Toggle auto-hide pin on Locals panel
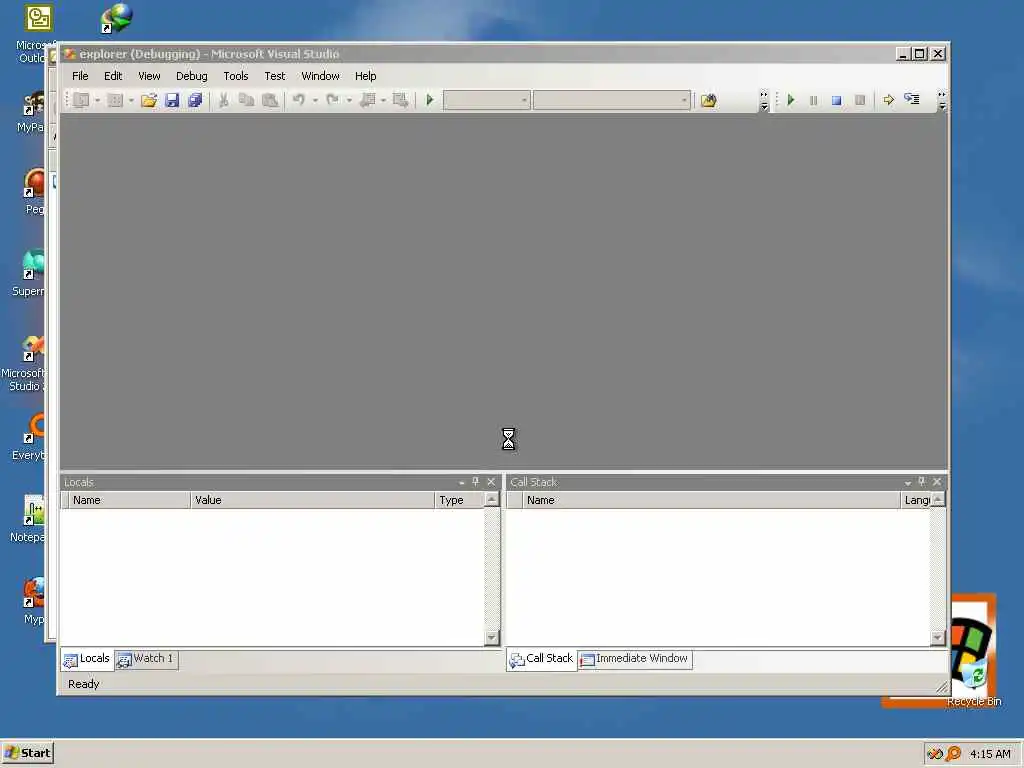Viewport: 1024px width, 768px height. click(x=475, y=481)
